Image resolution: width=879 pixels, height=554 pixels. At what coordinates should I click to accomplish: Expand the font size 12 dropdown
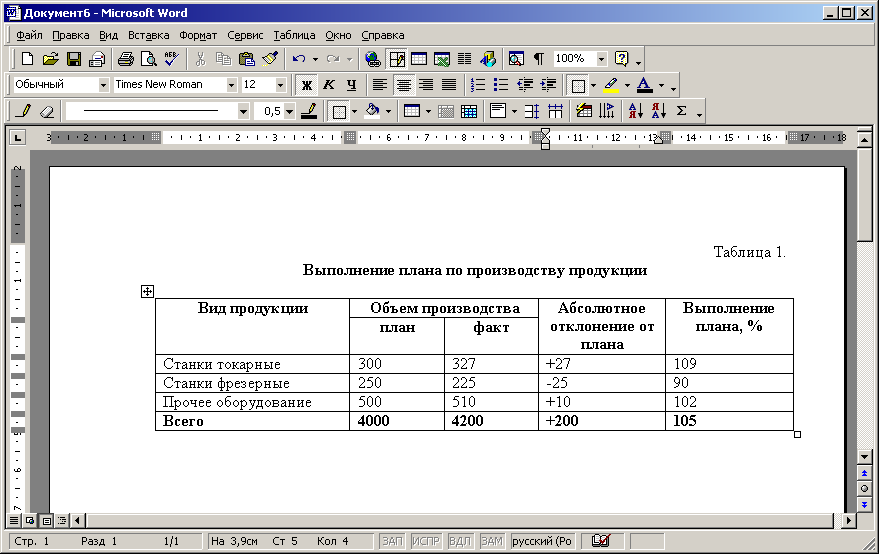point(280,85)
